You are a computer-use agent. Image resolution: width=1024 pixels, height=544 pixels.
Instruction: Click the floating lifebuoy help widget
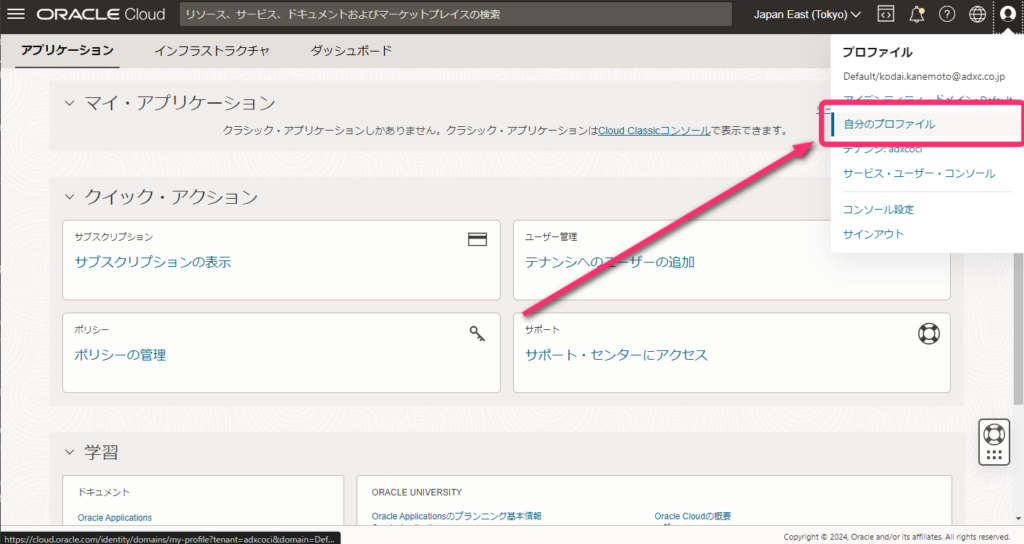993,434
